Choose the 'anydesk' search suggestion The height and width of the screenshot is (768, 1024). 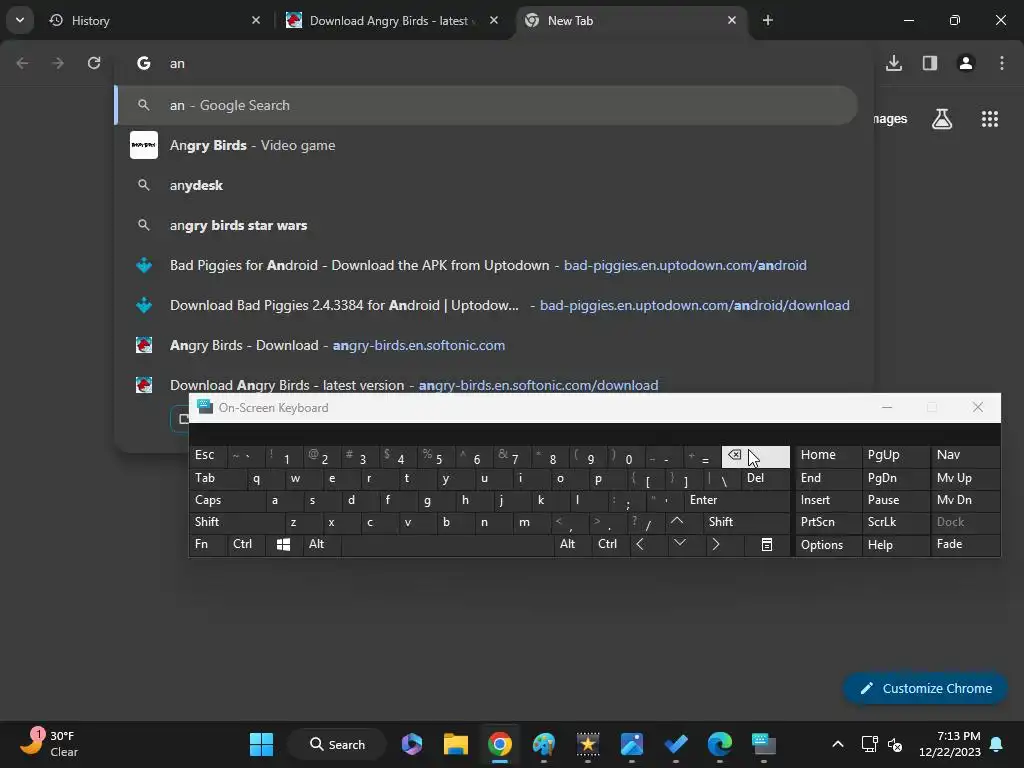[487, 185]
